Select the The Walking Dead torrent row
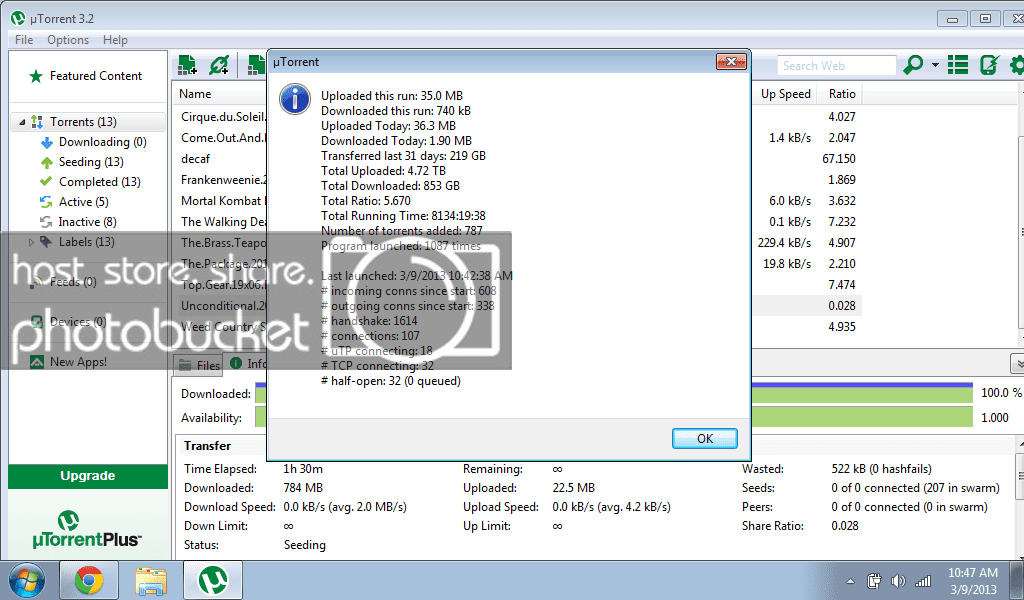This screenshot has height=600, width=1024. point(223,222)
